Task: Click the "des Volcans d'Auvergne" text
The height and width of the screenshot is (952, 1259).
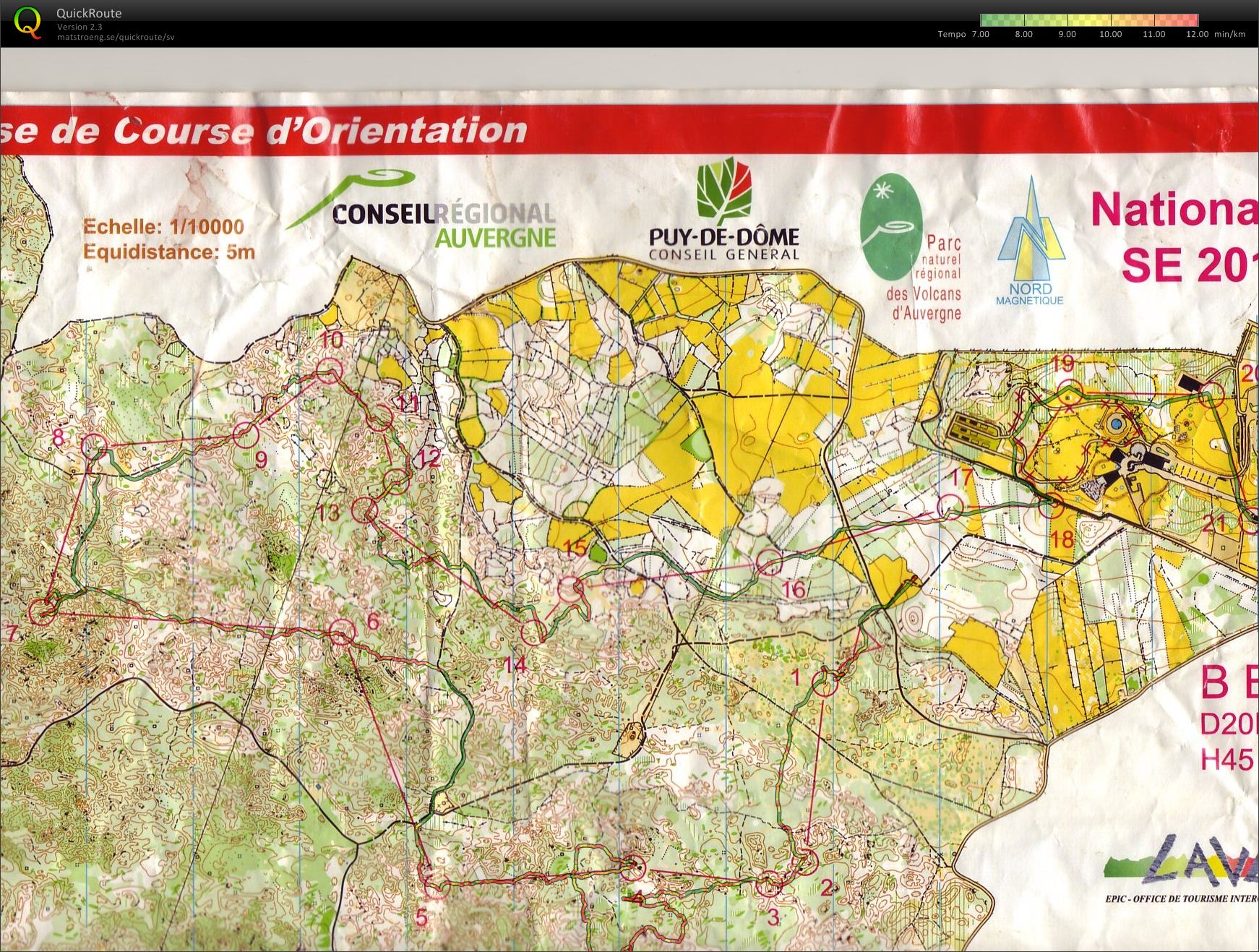Action: 924,303
